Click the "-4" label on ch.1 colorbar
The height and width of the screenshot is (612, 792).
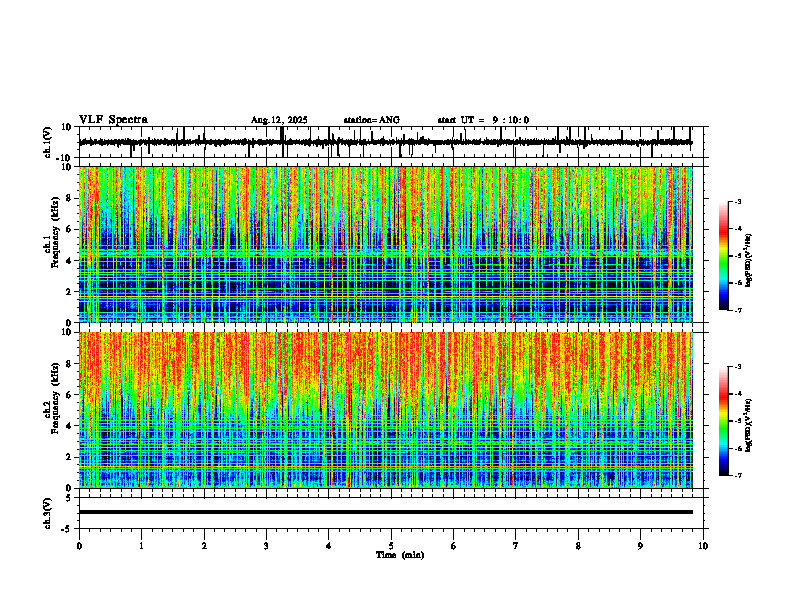click(738, 229)
